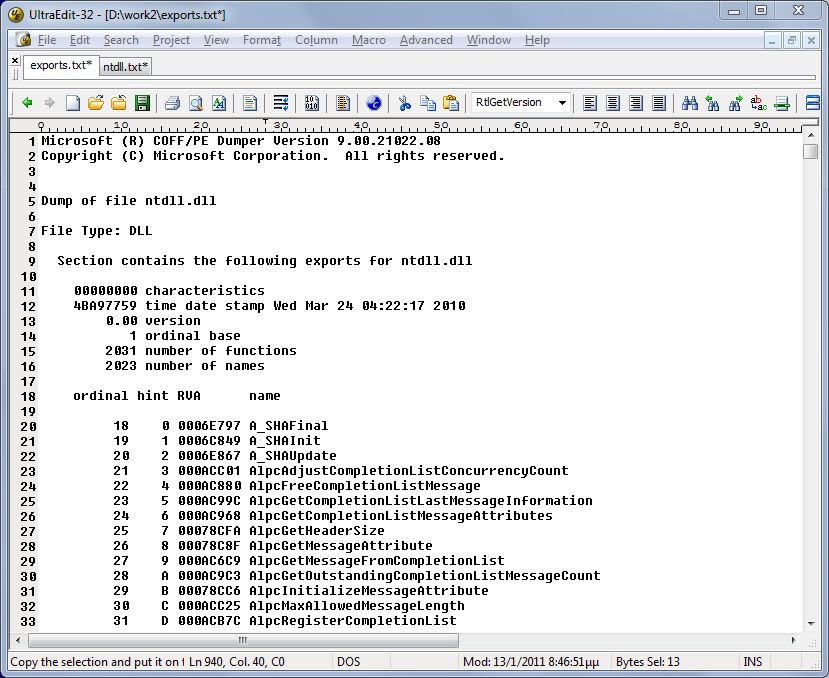
Task: Click the vertical scrollbar thumb
Action: click(810, 151)
